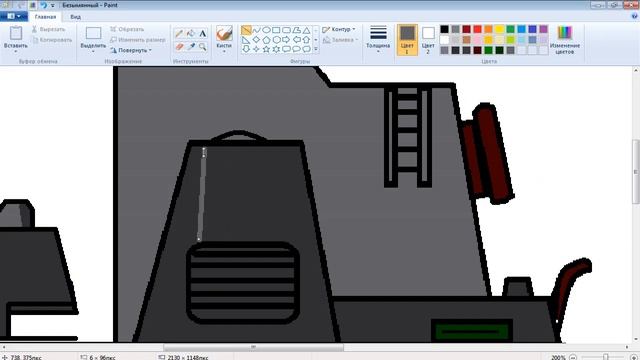Viewport: 640px width, 360px height.
Task: Select the Magnifier tool
Action: (202, 47)
